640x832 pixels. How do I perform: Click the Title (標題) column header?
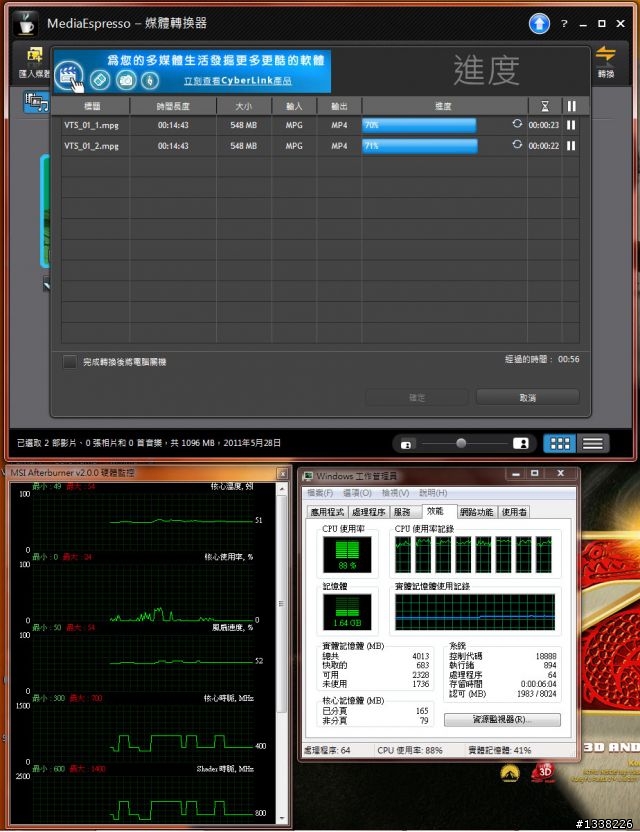point(92,106)
